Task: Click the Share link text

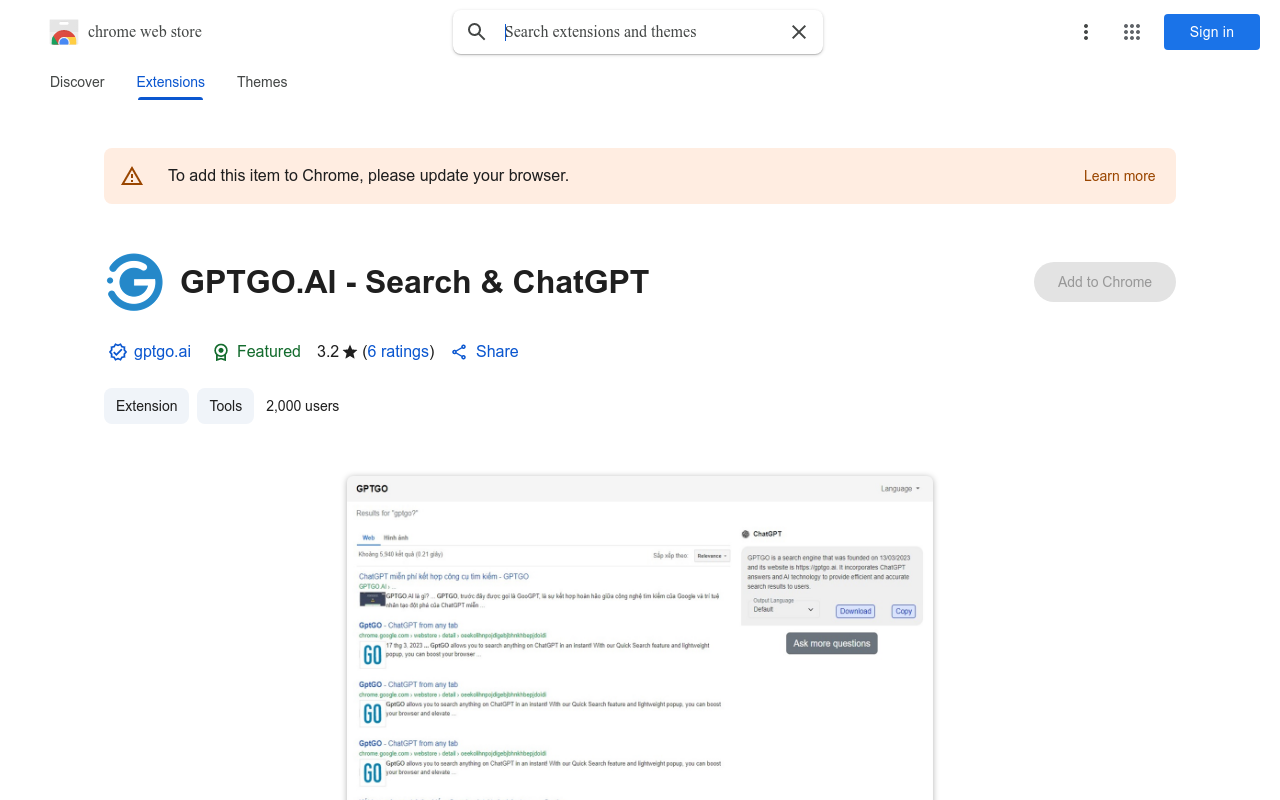Action: (497, 352)
